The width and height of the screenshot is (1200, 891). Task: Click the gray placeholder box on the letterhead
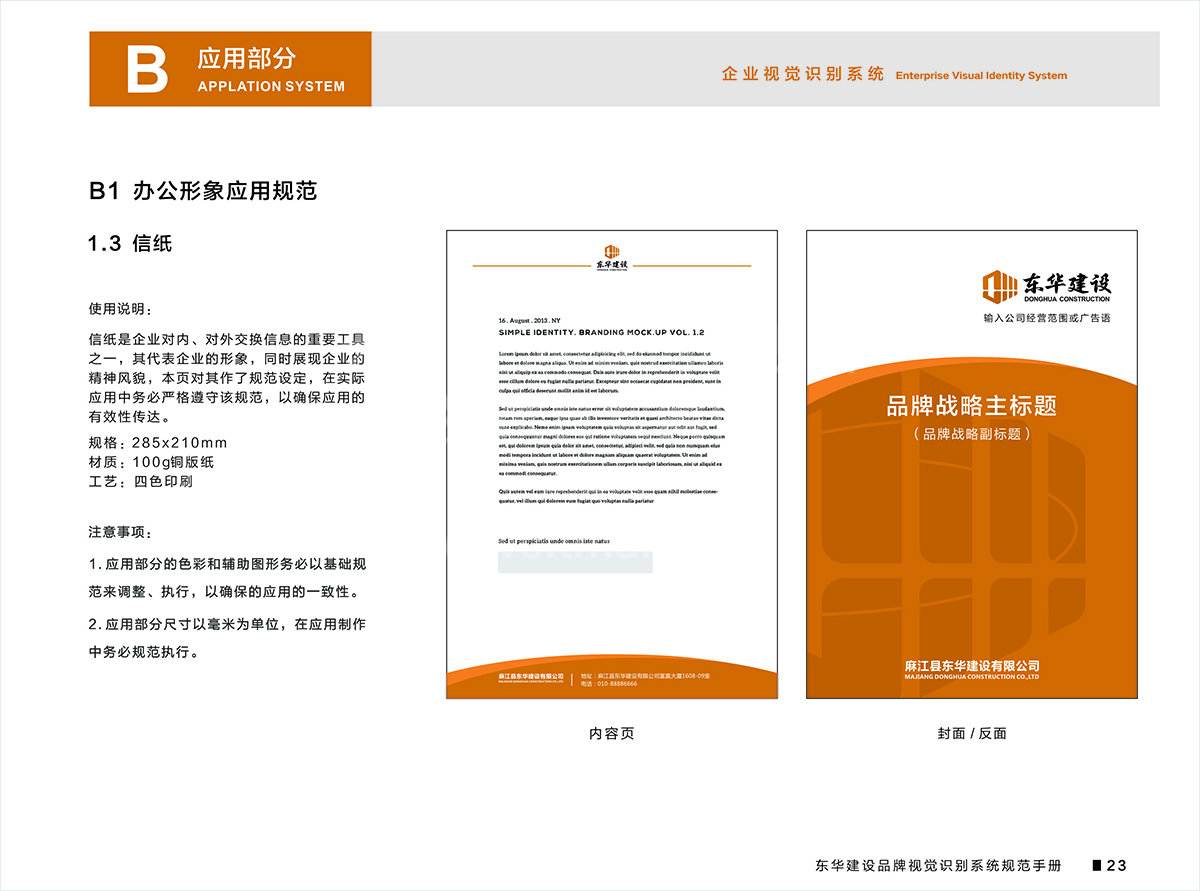coord(575,562)
